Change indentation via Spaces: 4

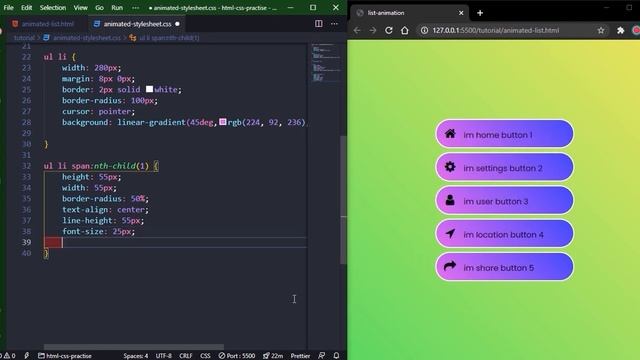coord(136,356)
